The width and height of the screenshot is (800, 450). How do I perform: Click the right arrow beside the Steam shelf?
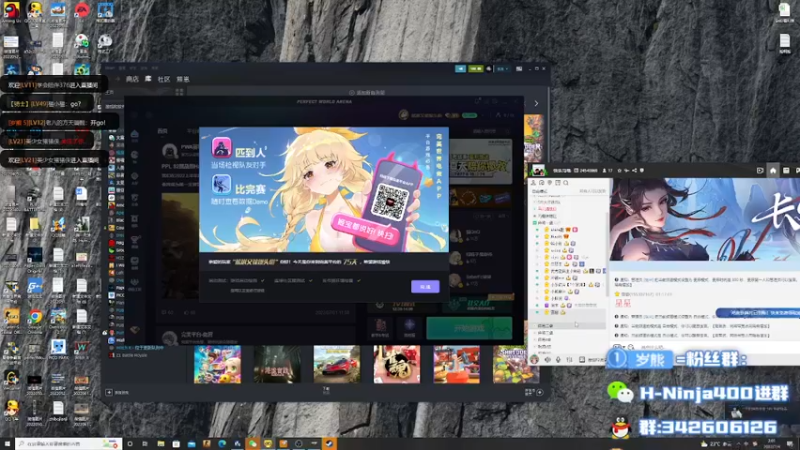point(536,103)
